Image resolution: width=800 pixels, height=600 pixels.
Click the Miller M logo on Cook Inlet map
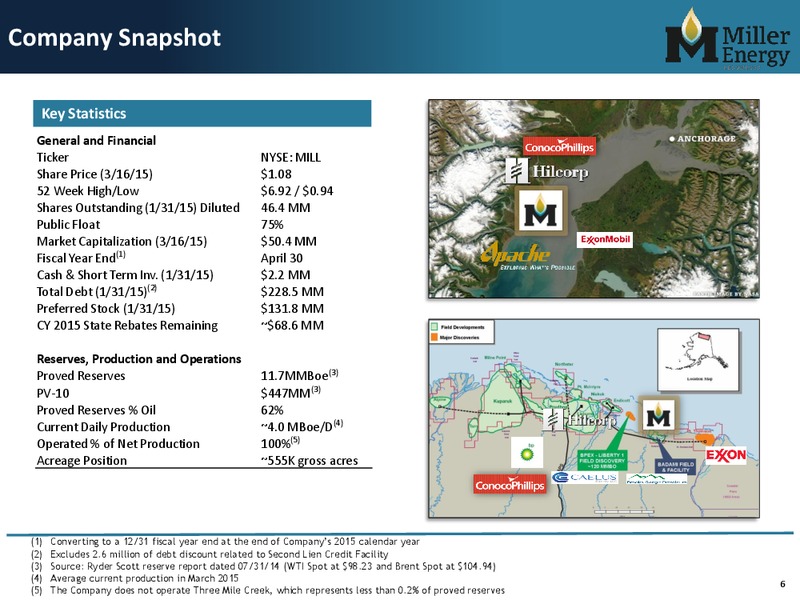click(x=541, y=211)
